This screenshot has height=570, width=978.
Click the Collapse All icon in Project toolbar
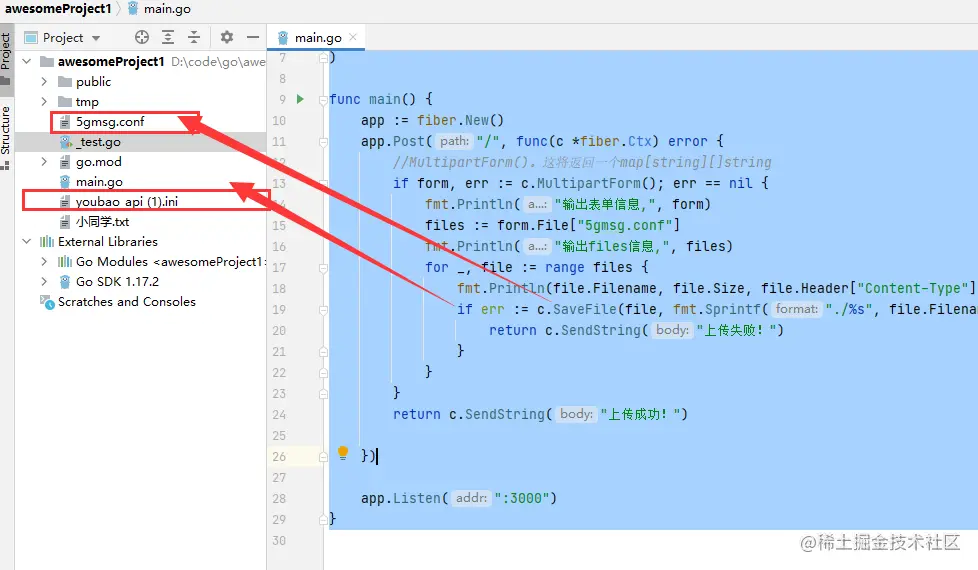(x=194, y=37)
